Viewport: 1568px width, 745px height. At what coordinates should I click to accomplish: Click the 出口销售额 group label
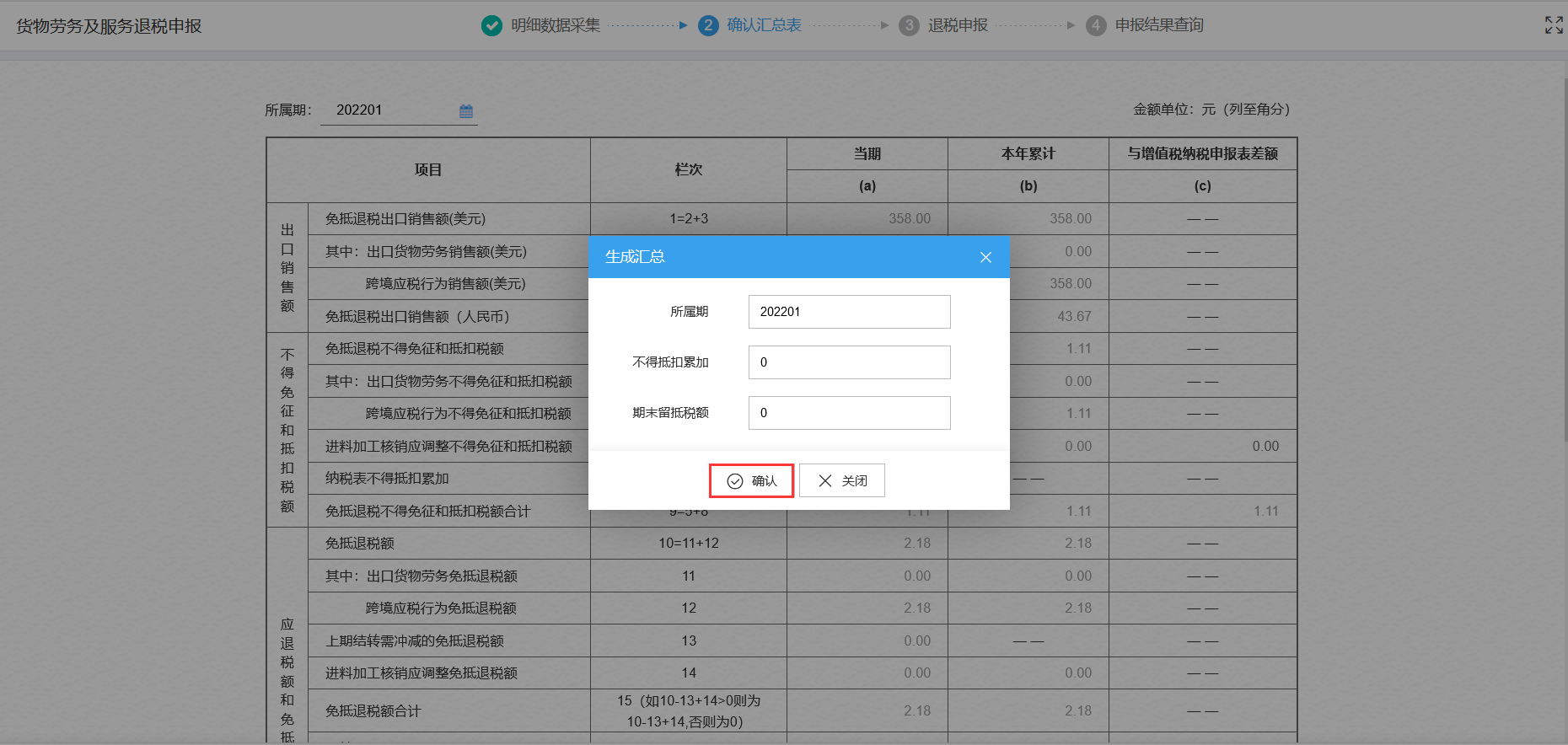point(287,268)
